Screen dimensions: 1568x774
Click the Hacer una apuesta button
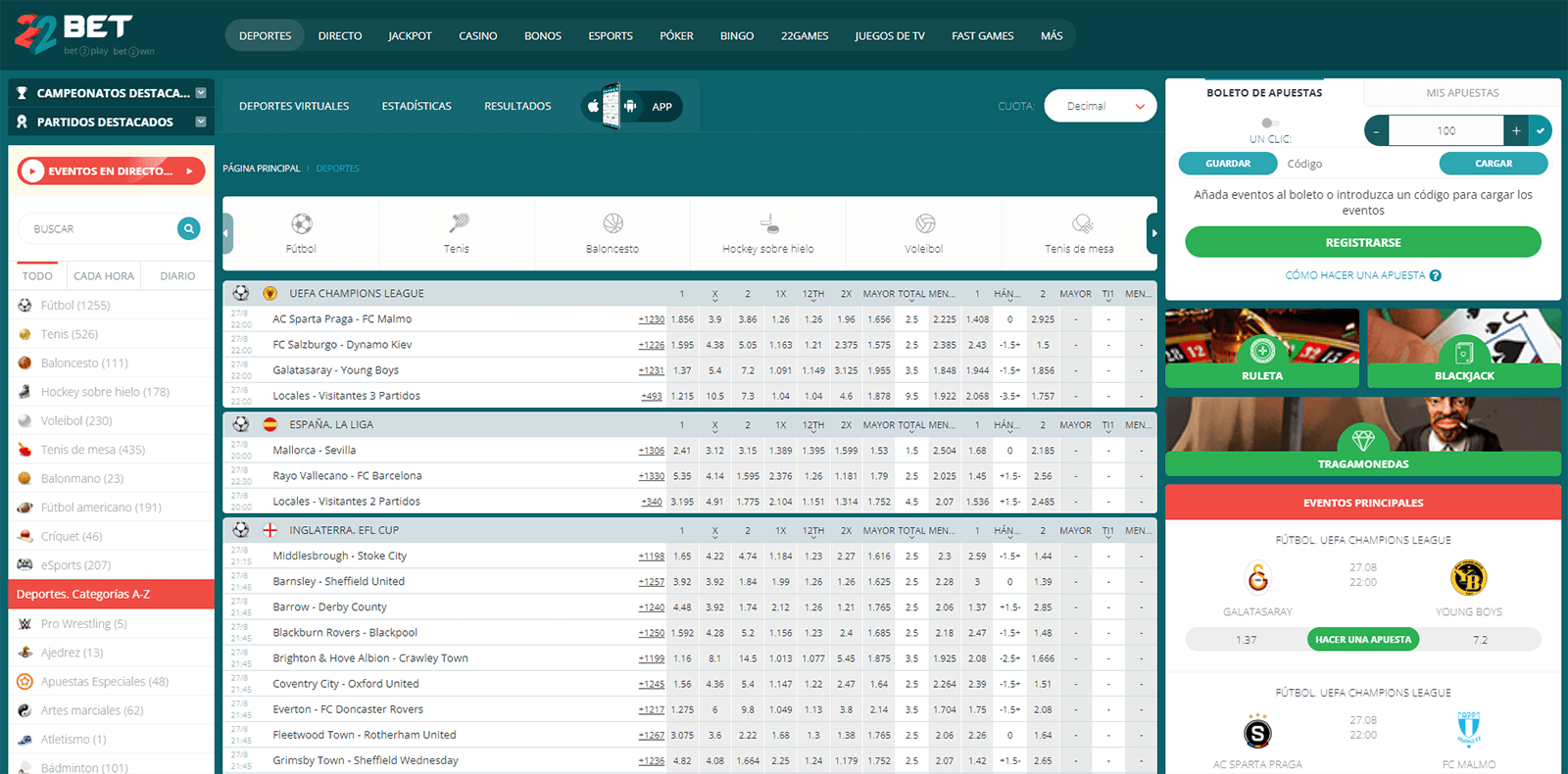coord(1363,640)
